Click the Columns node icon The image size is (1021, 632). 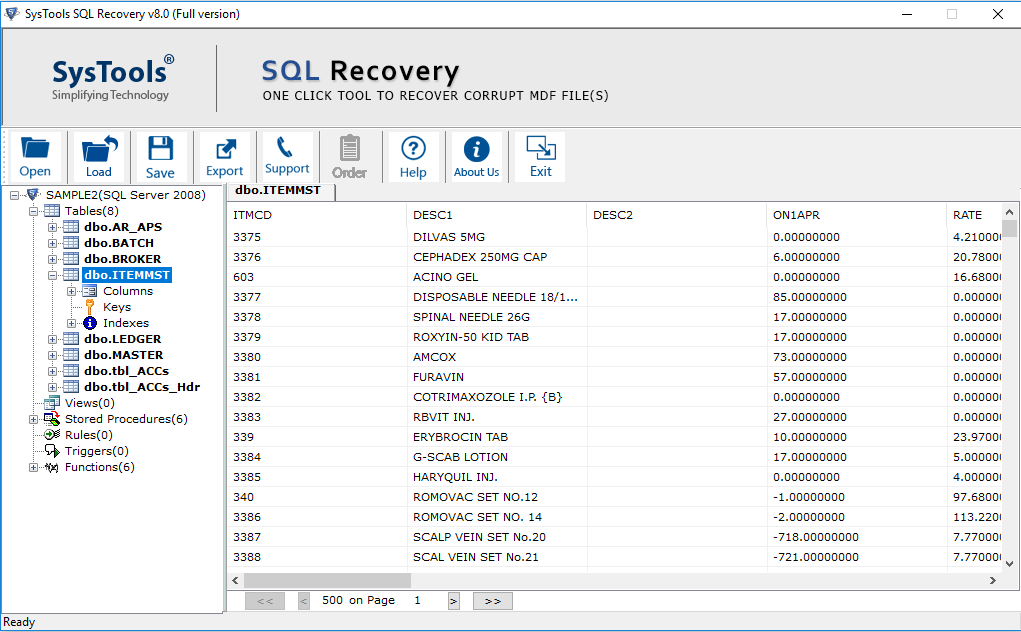(90, 291)
